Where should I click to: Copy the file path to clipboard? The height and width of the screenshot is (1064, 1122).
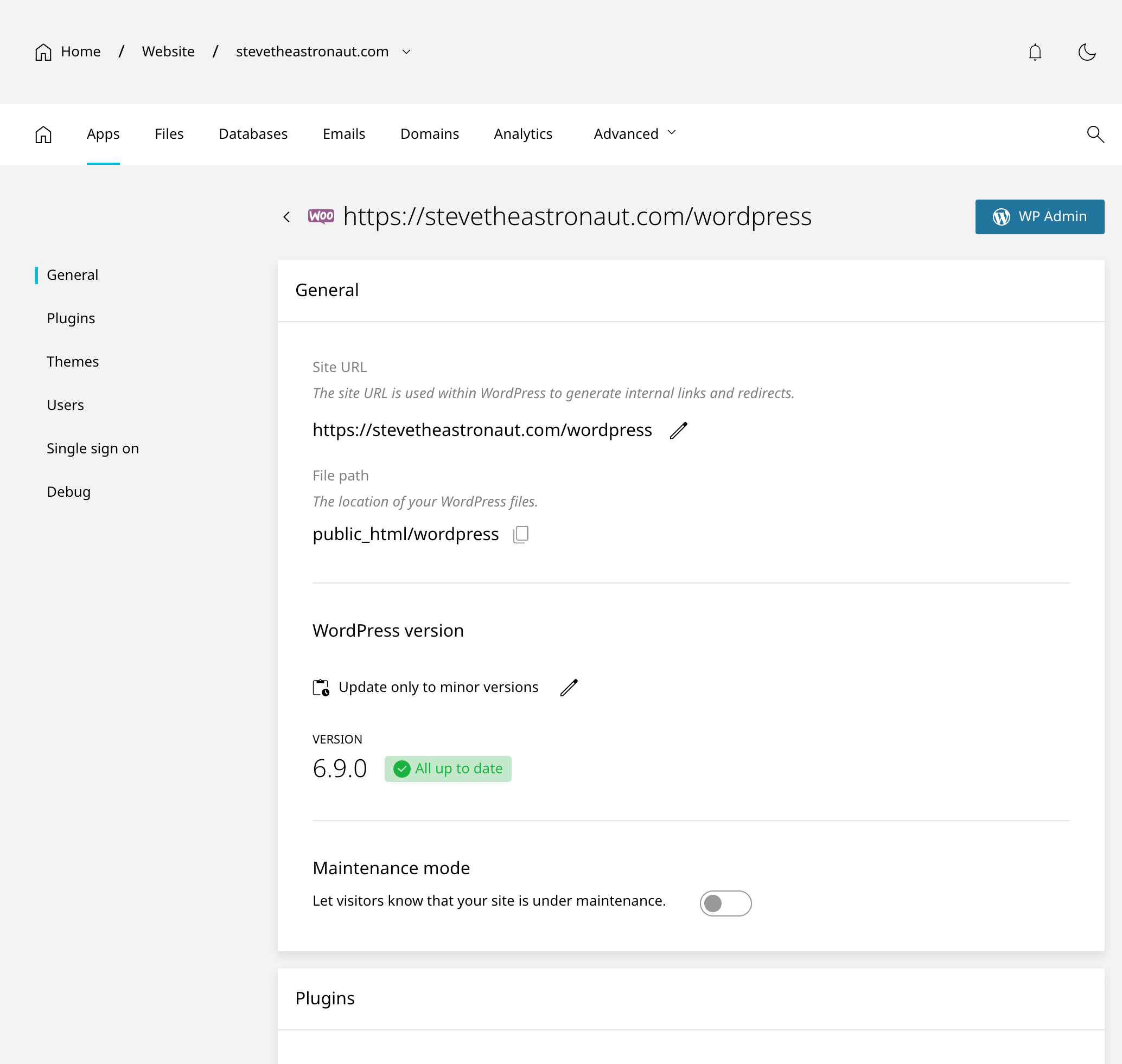(520, 534)
